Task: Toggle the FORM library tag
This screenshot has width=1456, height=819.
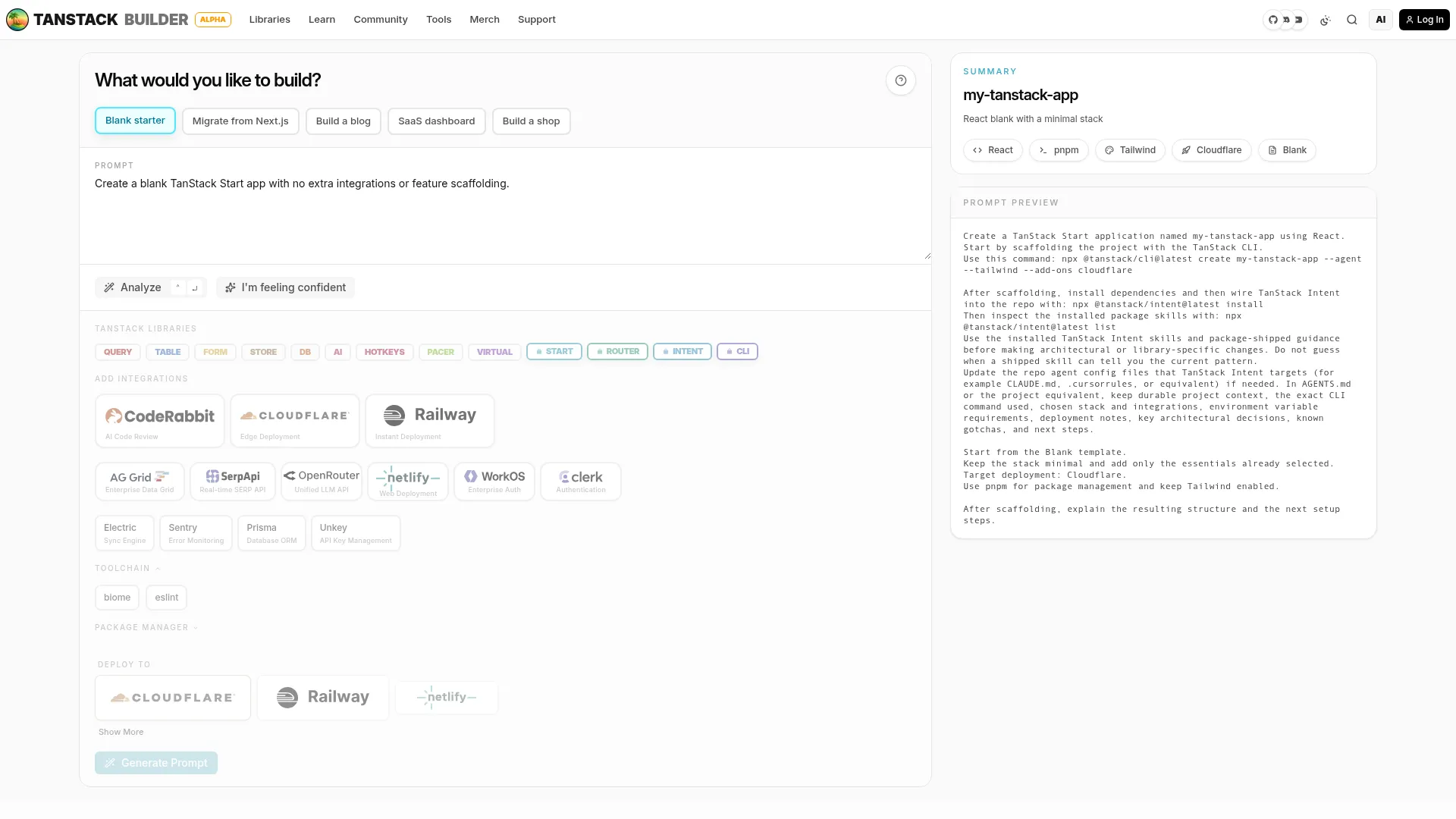Action: pyautogui.click(x=215, y=352)
